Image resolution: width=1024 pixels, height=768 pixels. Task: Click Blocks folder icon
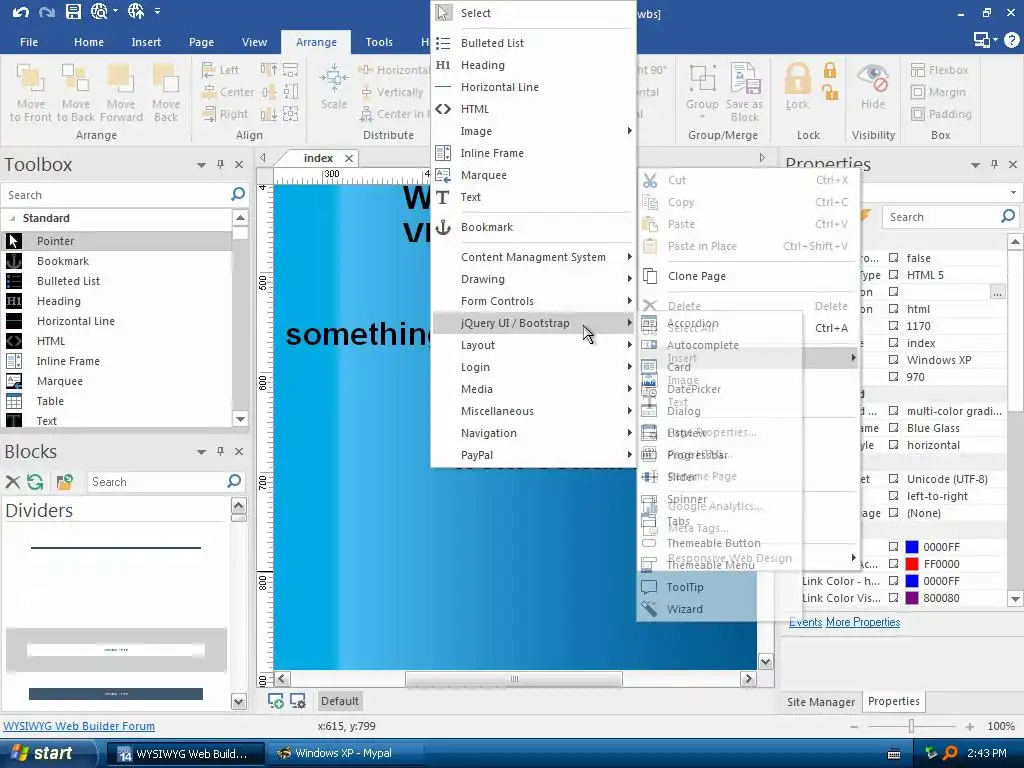[x=65, y=482]
